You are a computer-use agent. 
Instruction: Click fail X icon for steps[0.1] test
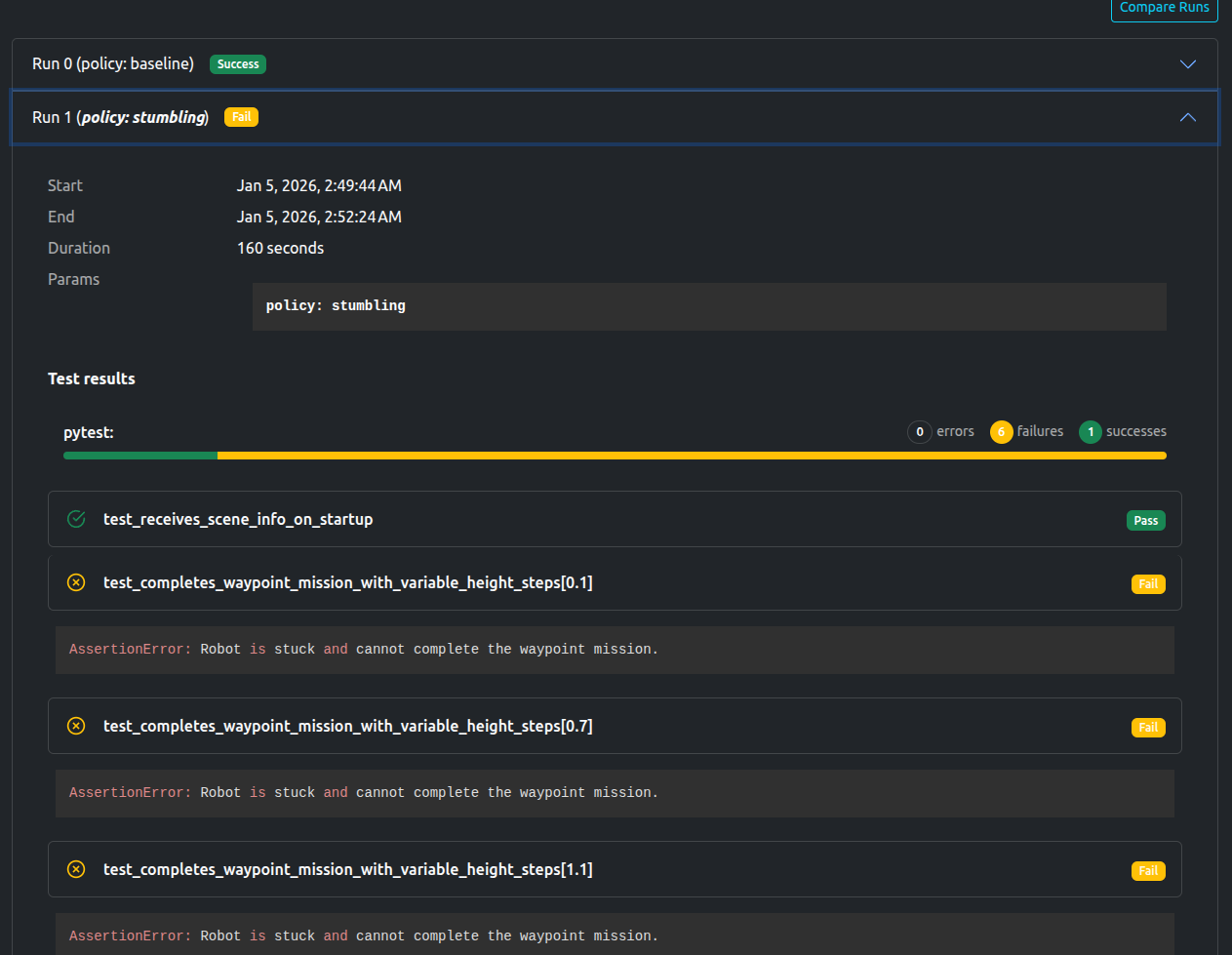76,582
